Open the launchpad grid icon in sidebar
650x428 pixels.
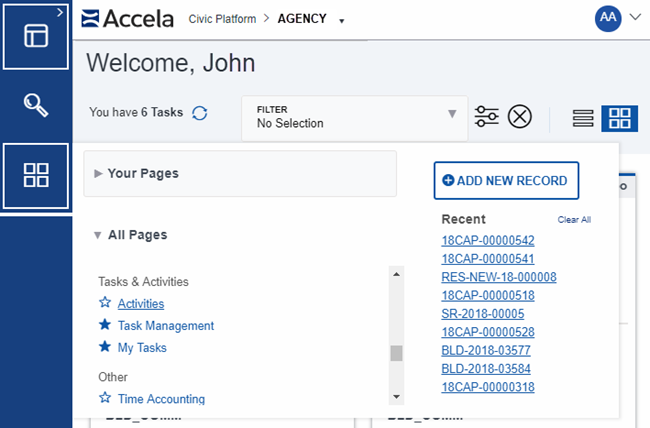tap(36, 176)
